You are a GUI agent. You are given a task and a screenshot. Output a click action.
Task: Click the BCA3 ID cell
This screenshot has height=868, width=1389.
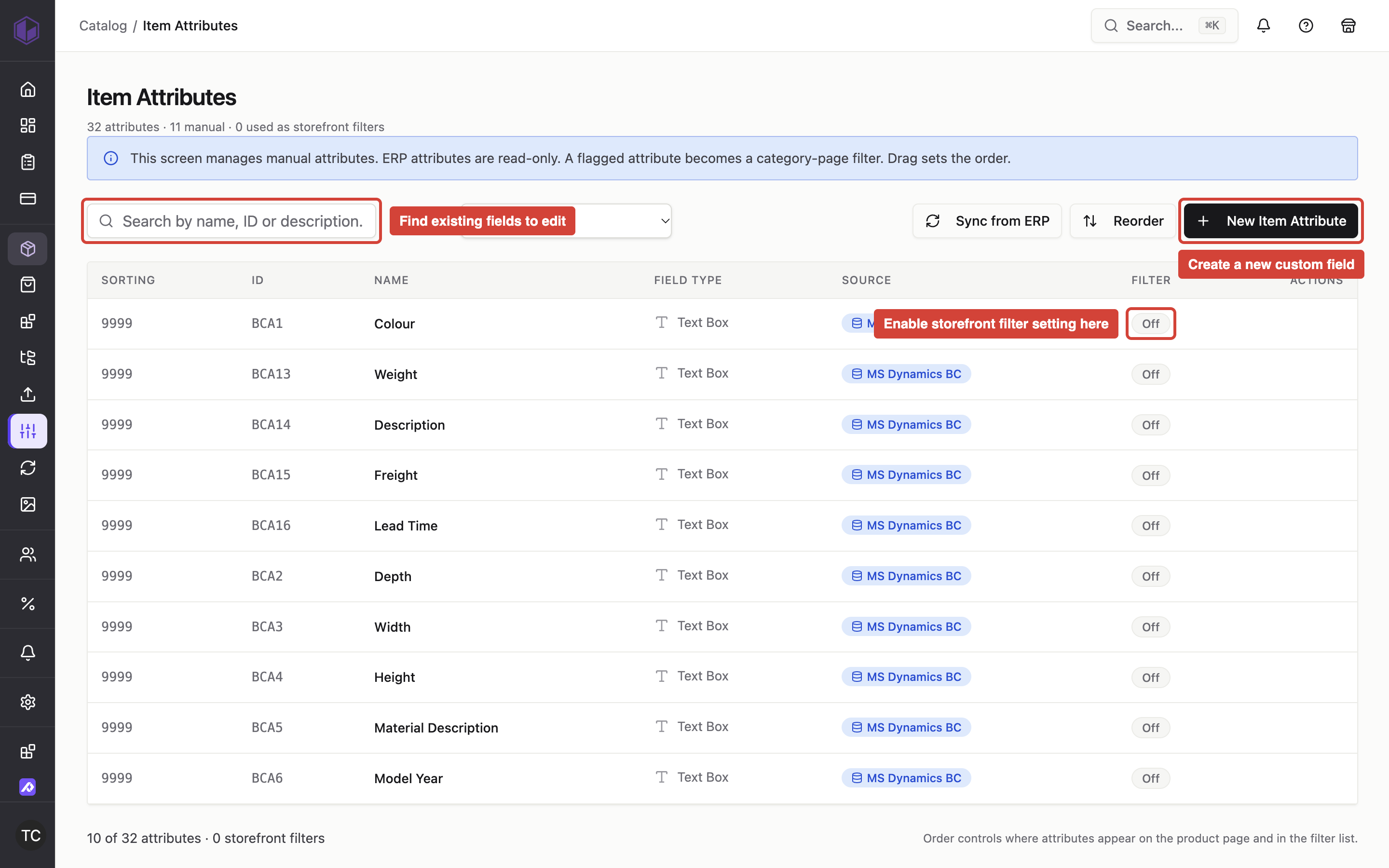tap(267, 626)
